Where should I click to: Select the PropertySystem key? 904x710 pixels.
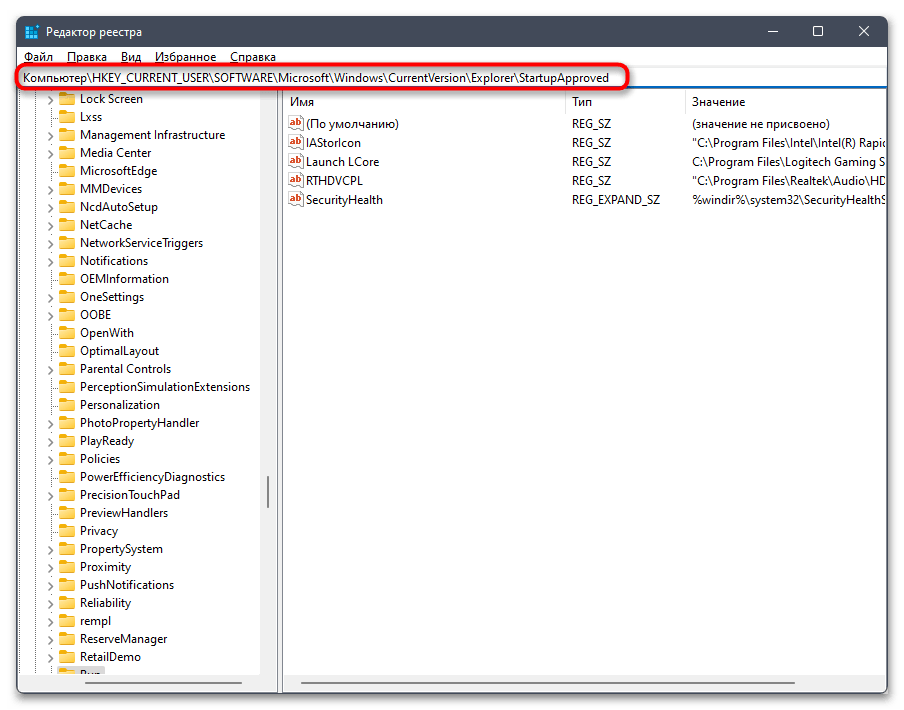121,549
